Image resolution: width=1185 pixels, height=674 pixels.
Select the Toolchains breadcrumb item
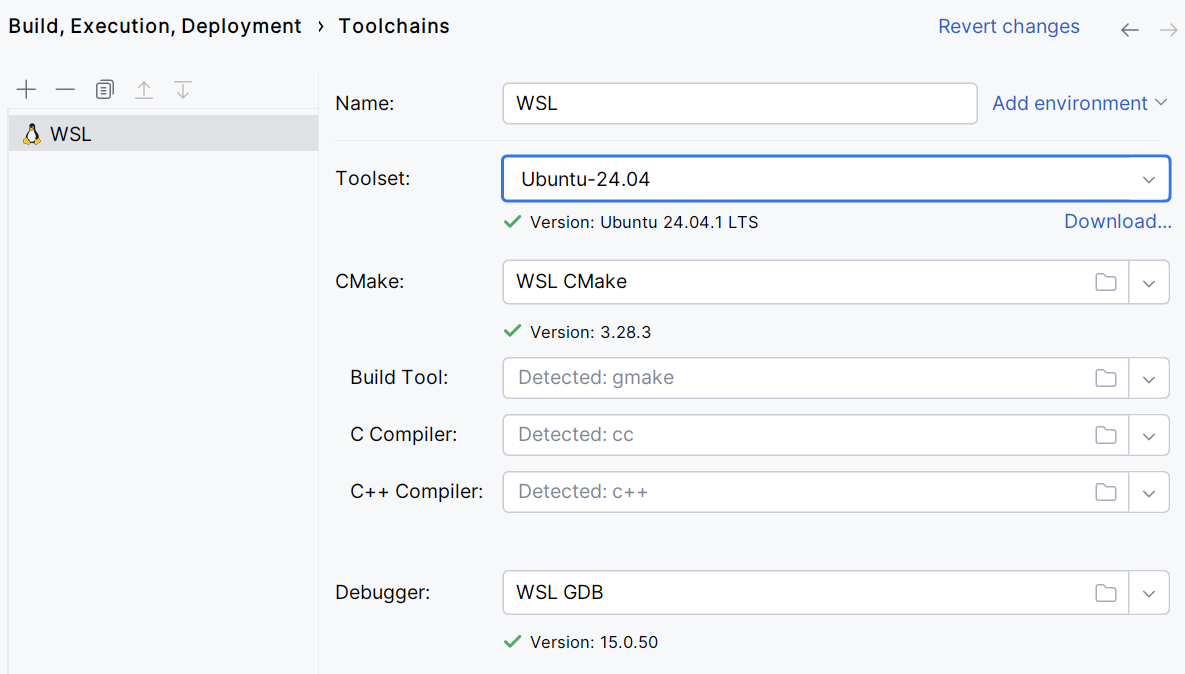(x=393, y=26)
